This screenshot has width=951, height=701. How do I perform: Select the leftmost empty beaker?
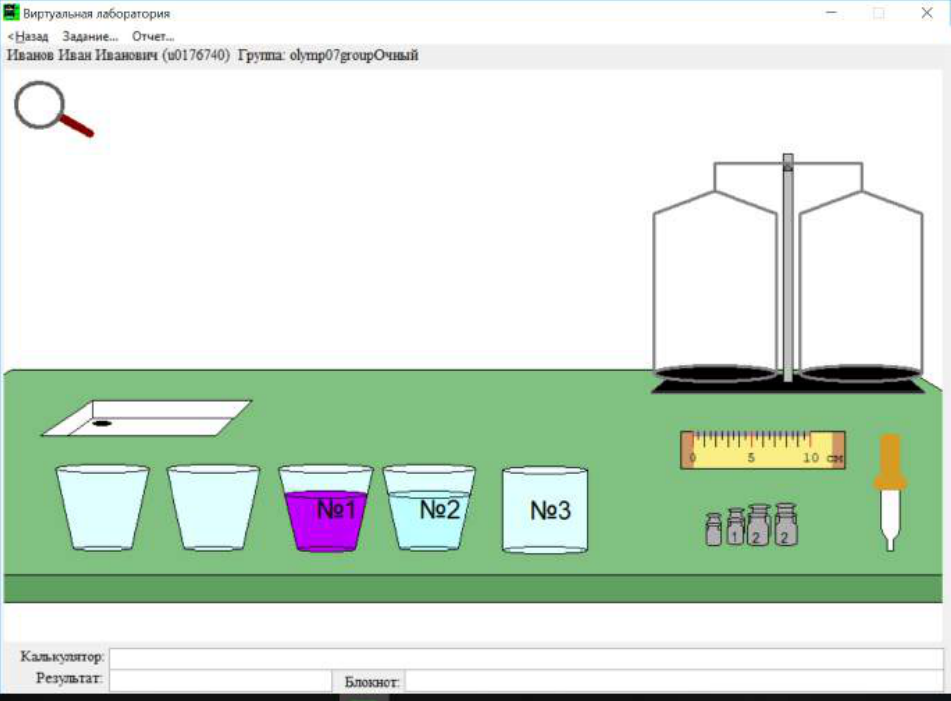tap(102, 508)
